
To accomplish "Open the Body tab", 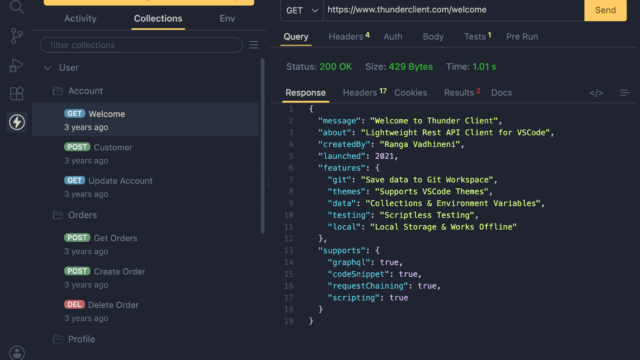I will click(433, 37).
